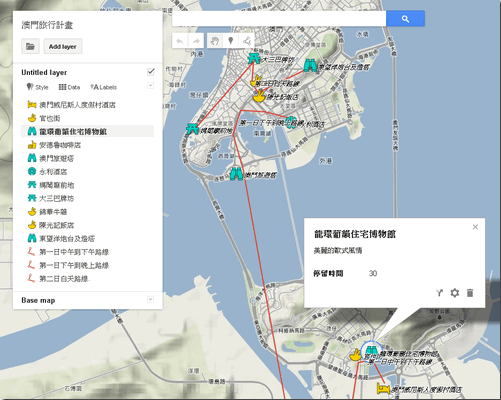
Task: Select the hand pan tool
Action: coord(215,41)
